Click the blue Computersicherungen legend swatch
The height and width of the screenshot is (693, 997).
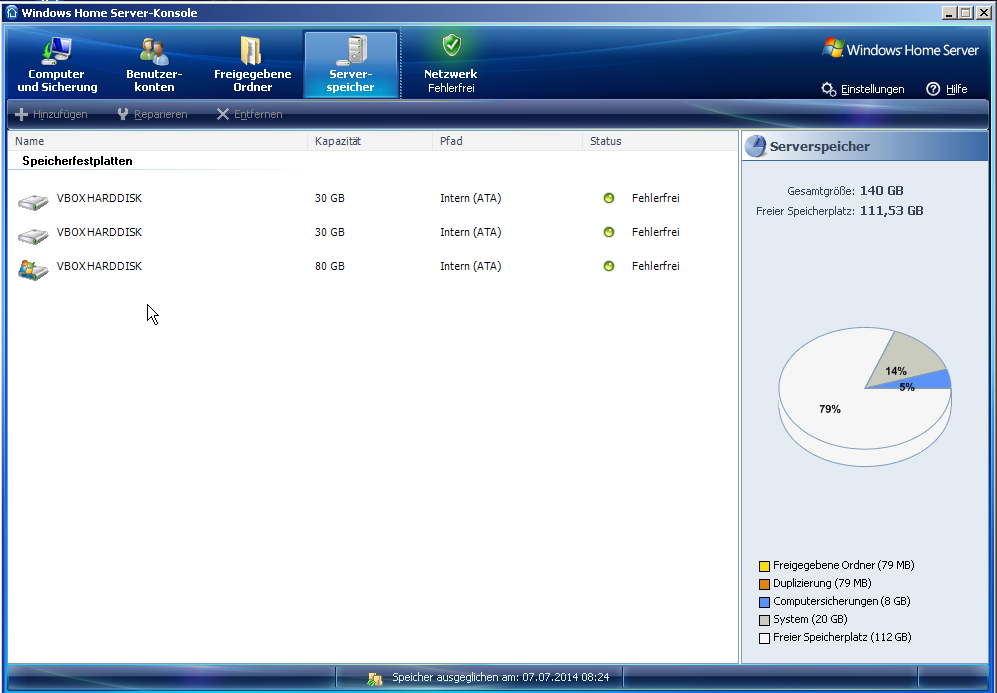(x=764, y=601)
